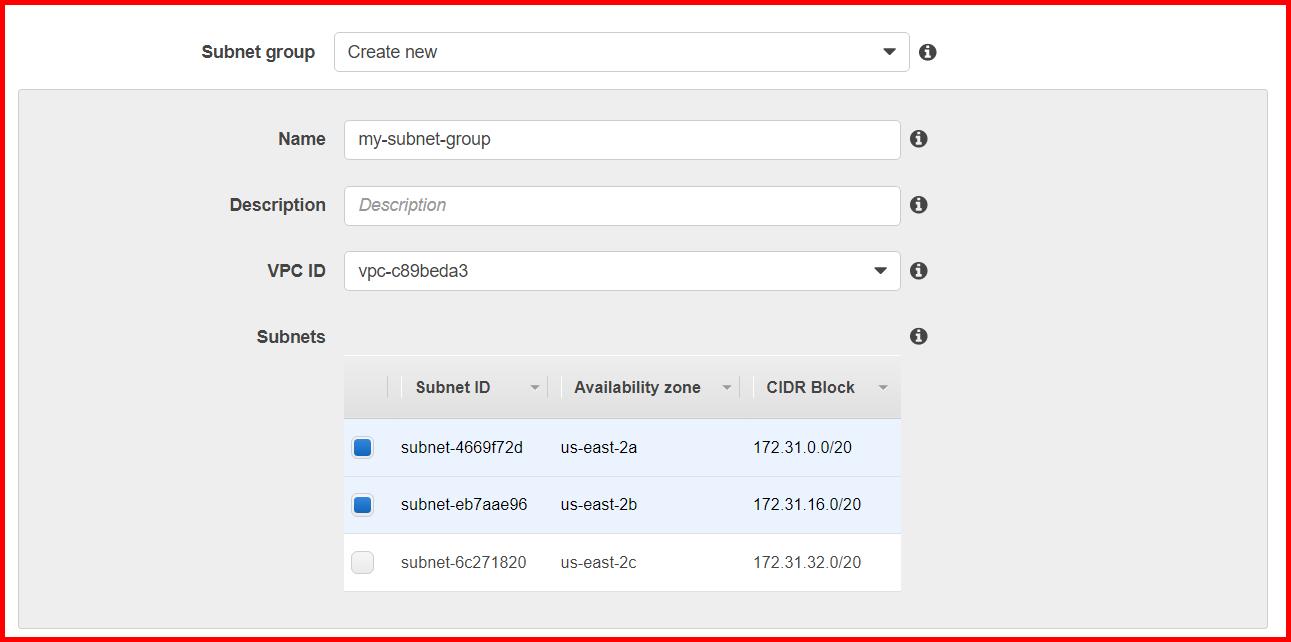Screen dimensions: 1291x642
Task: Click the Subnet ID sort caret
Action: point(536,387)
